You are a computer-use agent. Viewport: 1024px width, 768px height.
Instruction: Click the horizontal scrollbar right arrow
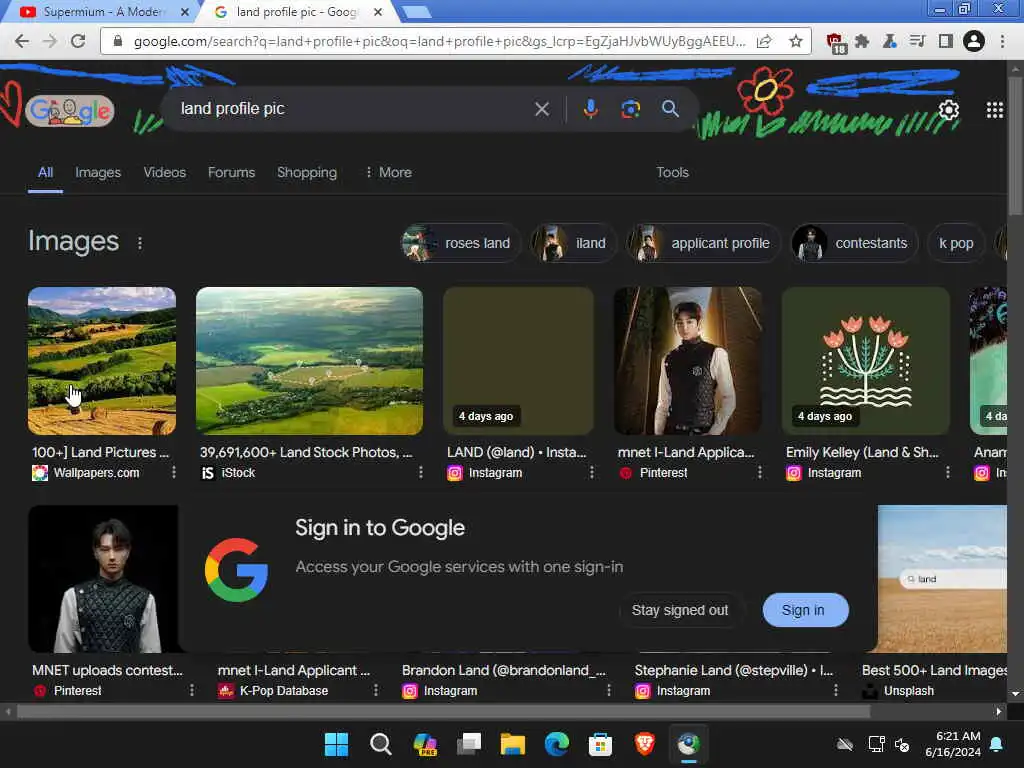coord(999,712)
